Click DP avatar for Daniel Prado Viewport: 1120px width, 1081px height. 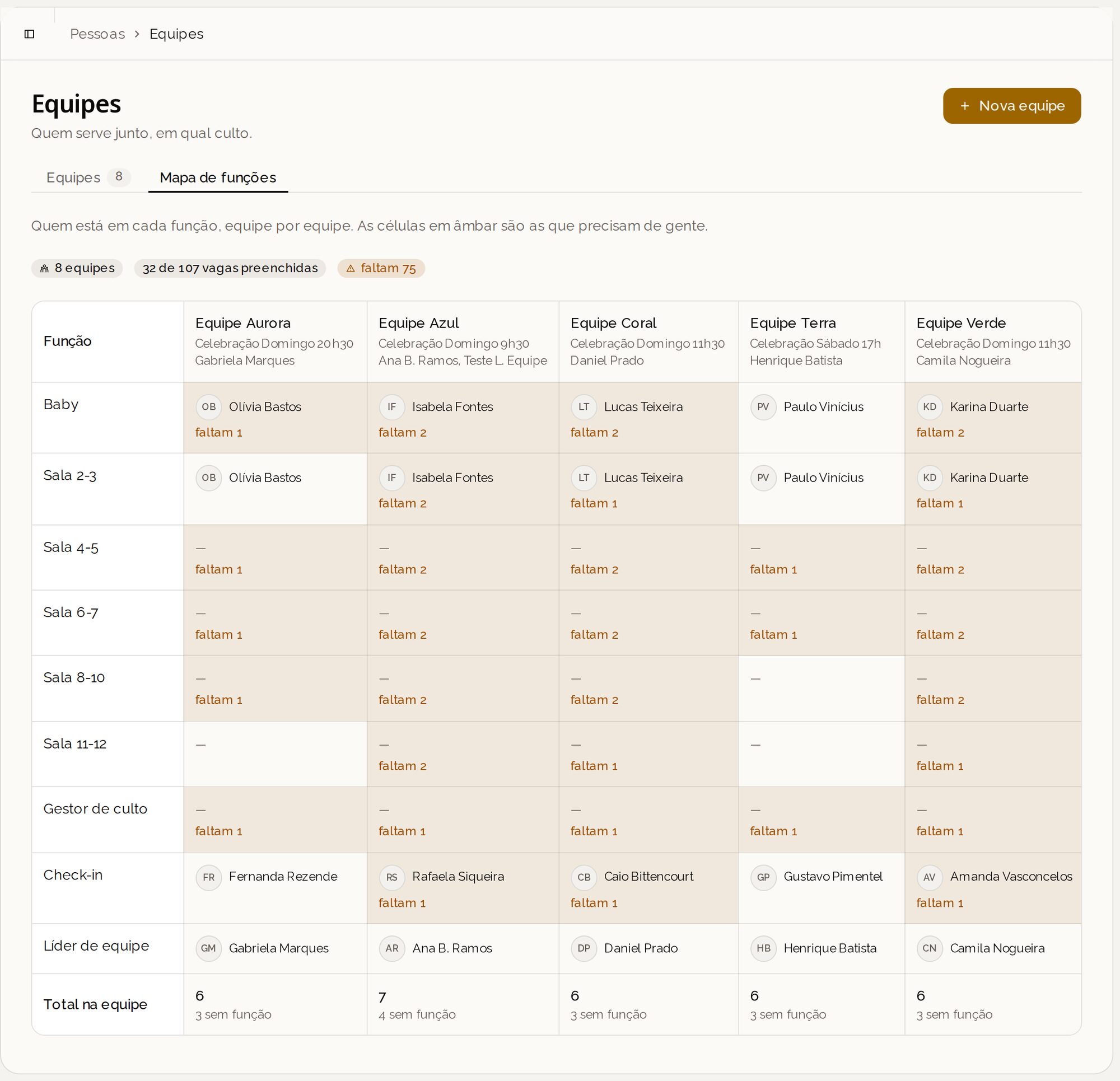coord(584,948)
